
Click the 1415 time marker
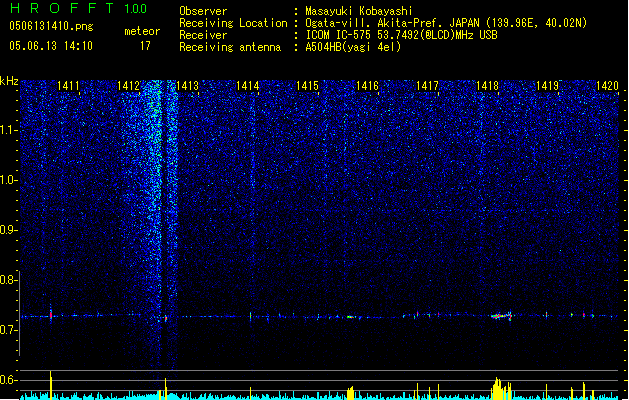[x=307, y=85]
